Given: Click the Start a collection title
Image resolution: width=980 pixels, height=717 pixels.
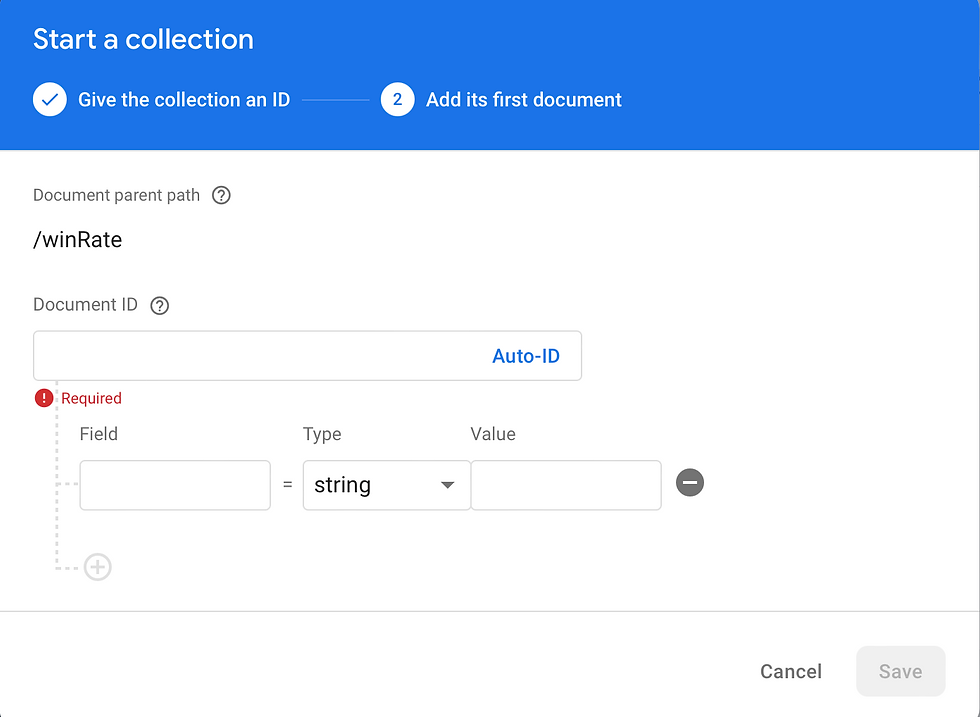Looking at the screenshot, I should tap(143, 39).
